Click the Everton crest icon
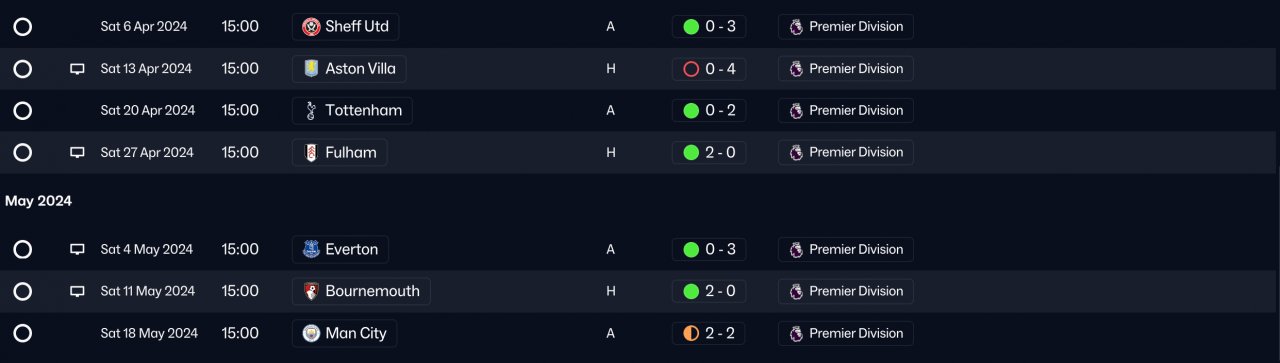The width and height of the screenshot is (1280, 363). (311, 249)
